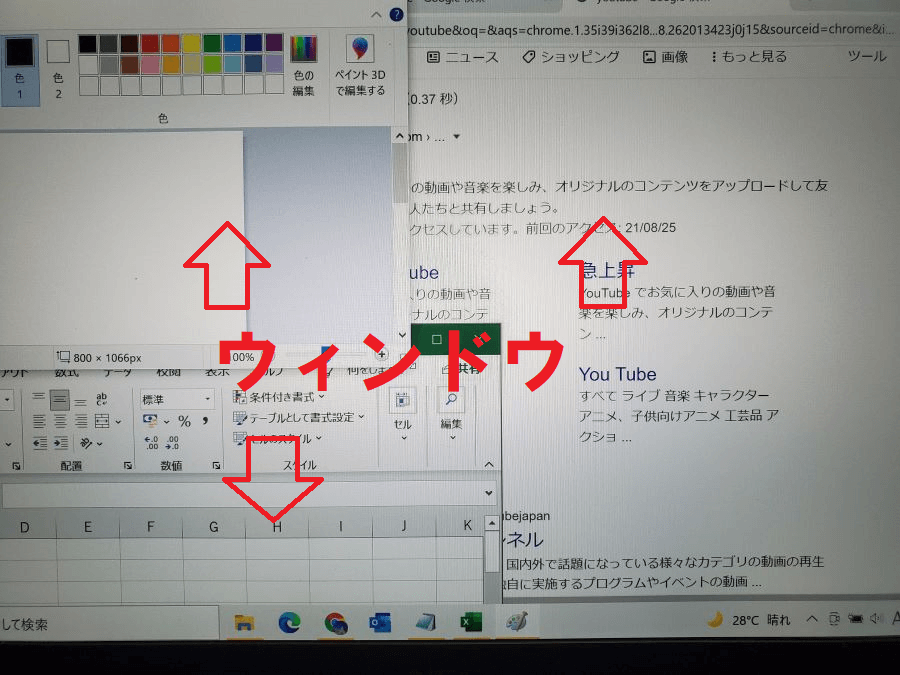The height and width of the screenshot is (675, 900).
Task: Click the Excel formula bar
Action: (x=242, y=495)
